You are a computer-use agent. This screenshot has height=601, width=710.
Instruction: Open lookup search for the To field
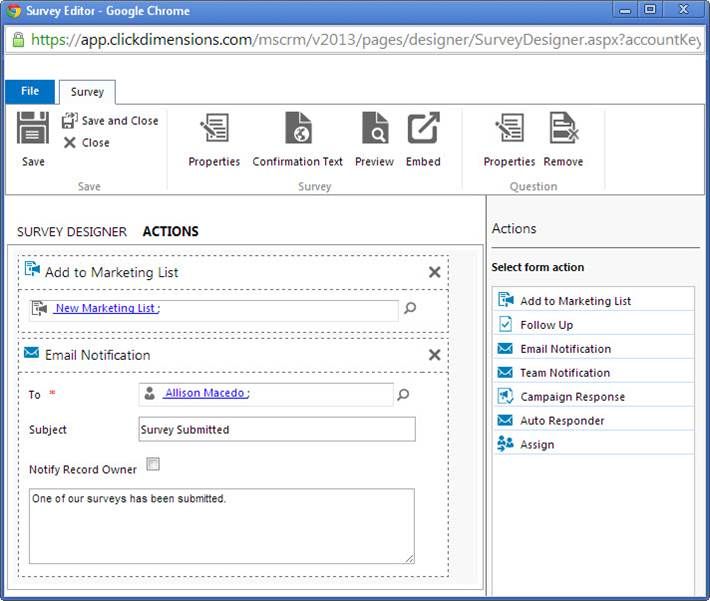tap(403, 395)
